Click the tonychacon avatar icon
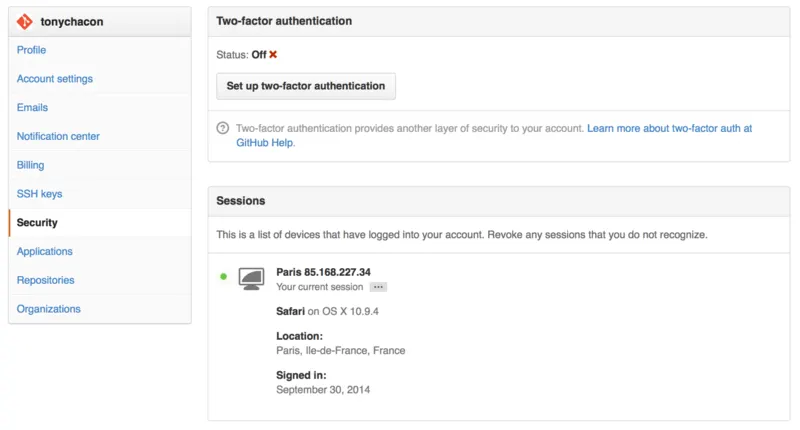 coord(24,21)
